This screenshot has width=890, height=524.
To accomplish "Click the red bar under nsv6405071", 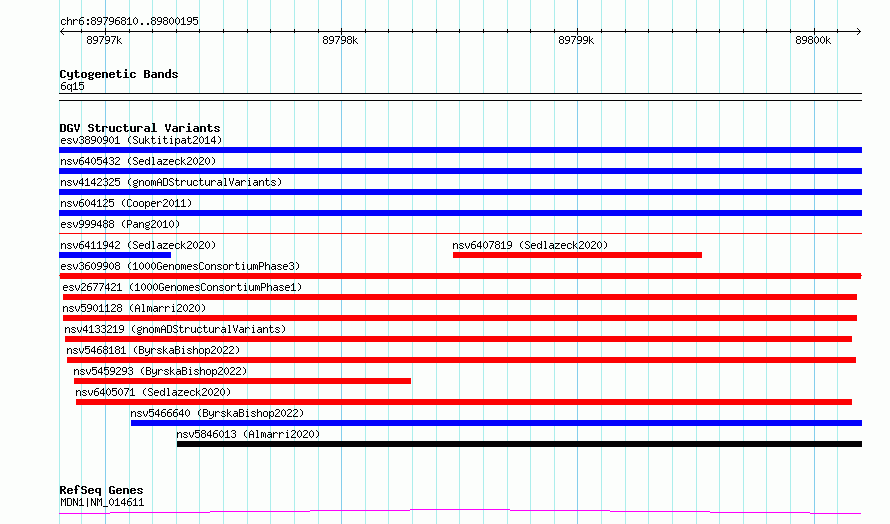I will (x=464, y=402).
